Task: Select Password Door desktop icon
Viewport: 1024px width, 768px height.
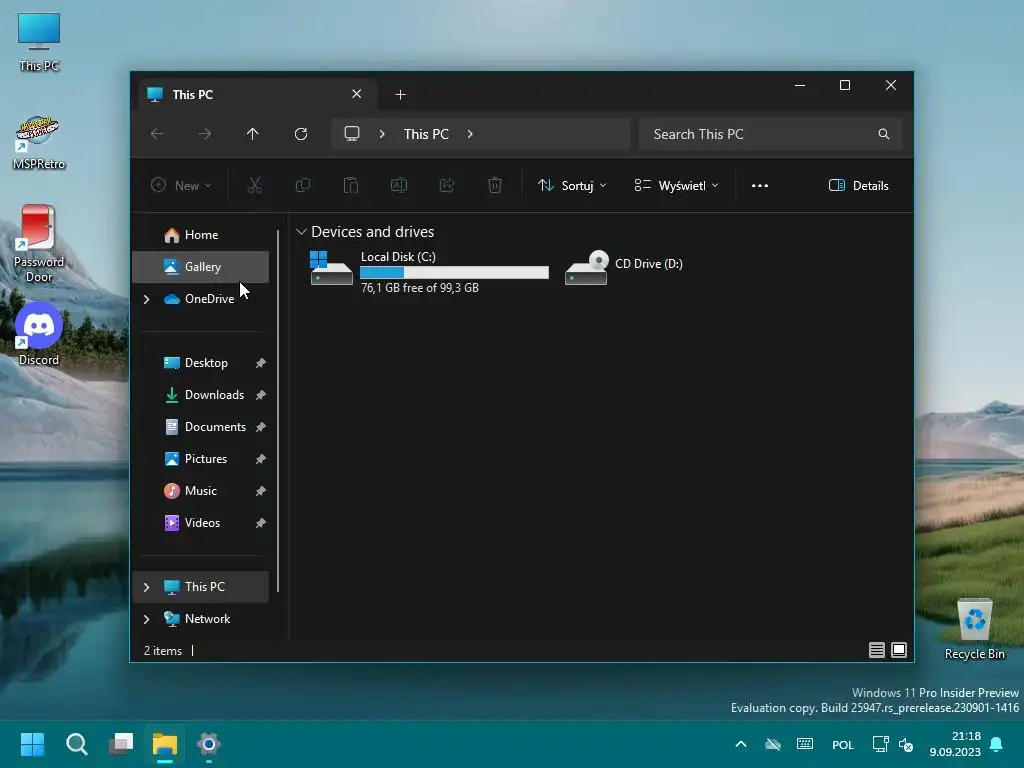Action: tap(39, 244)
